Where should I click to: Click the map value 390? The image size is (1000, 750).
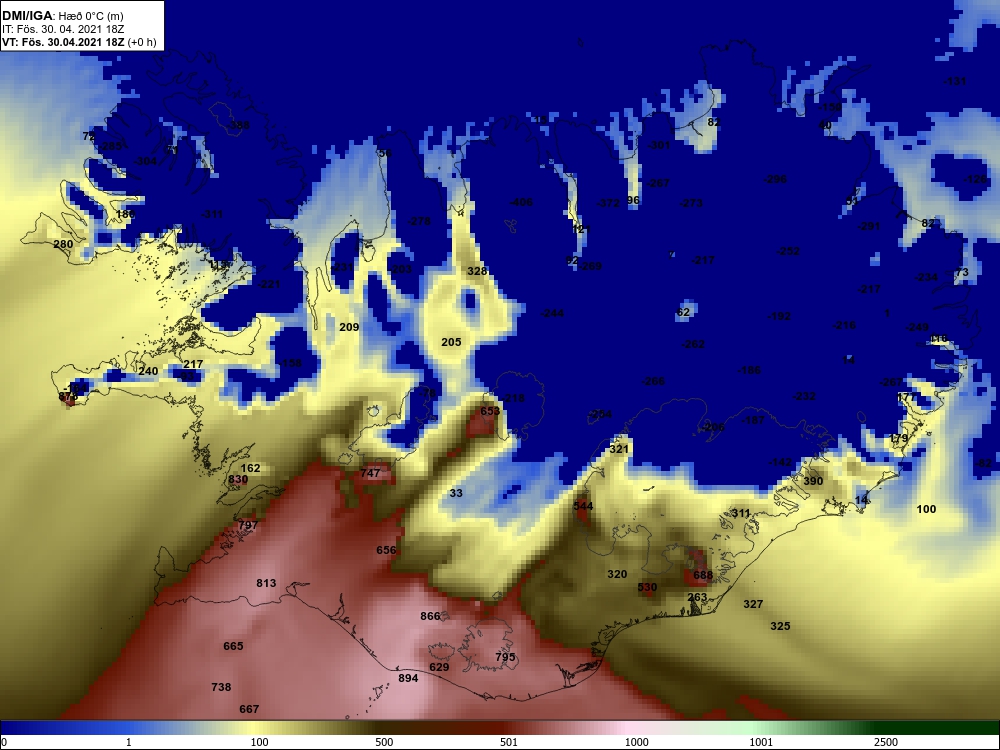812,482
